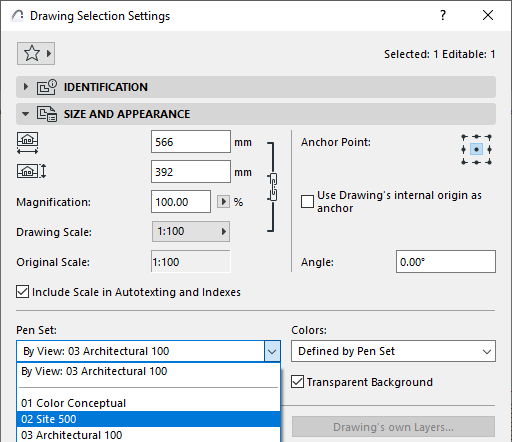Click the height field showing 392

(x=191, y=172)
